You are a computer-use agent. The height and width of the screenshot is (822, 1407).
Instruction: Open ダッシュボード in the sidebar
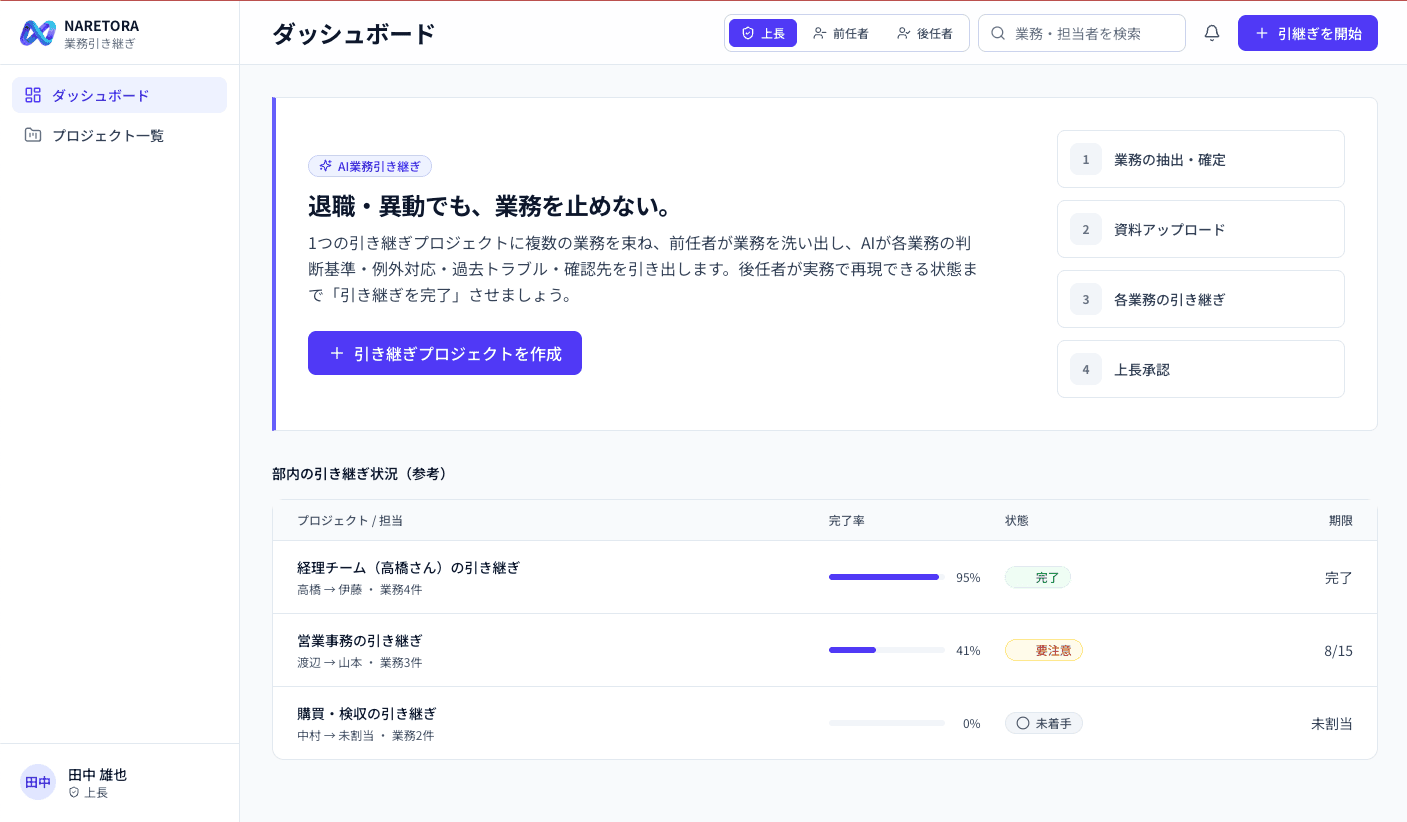(120, 95)
